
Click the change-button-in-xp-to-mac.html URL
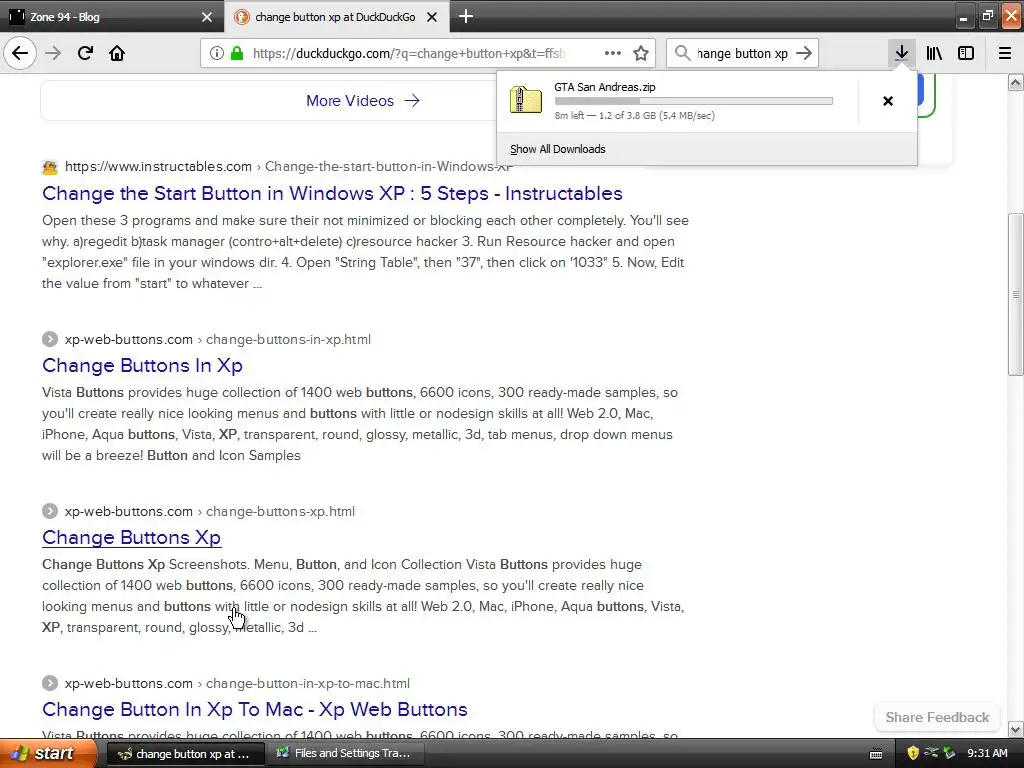[x=237, y=683]
